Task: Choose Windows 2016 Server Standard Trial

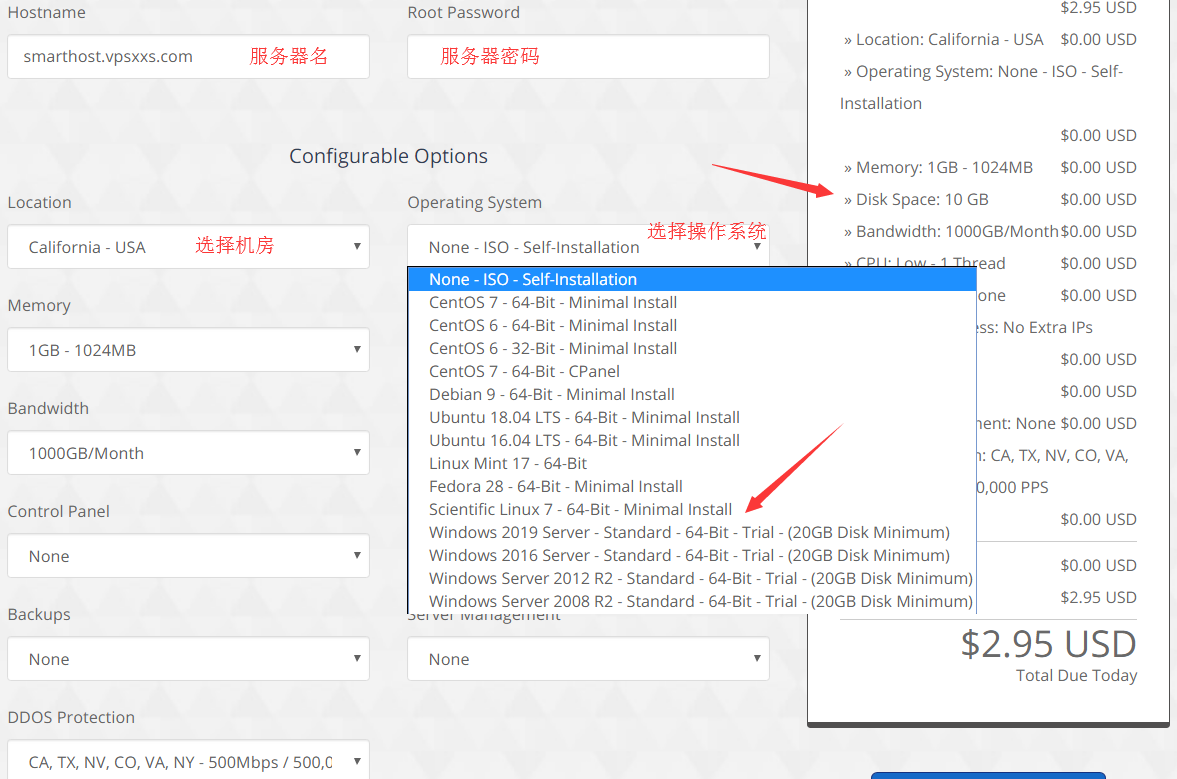Action: coord(692,555)
